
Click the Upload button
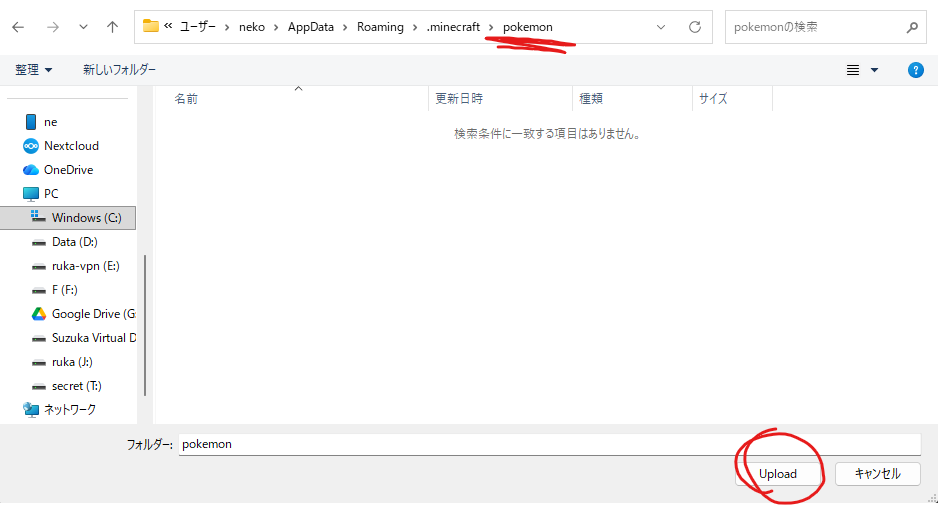coord(778,474)
